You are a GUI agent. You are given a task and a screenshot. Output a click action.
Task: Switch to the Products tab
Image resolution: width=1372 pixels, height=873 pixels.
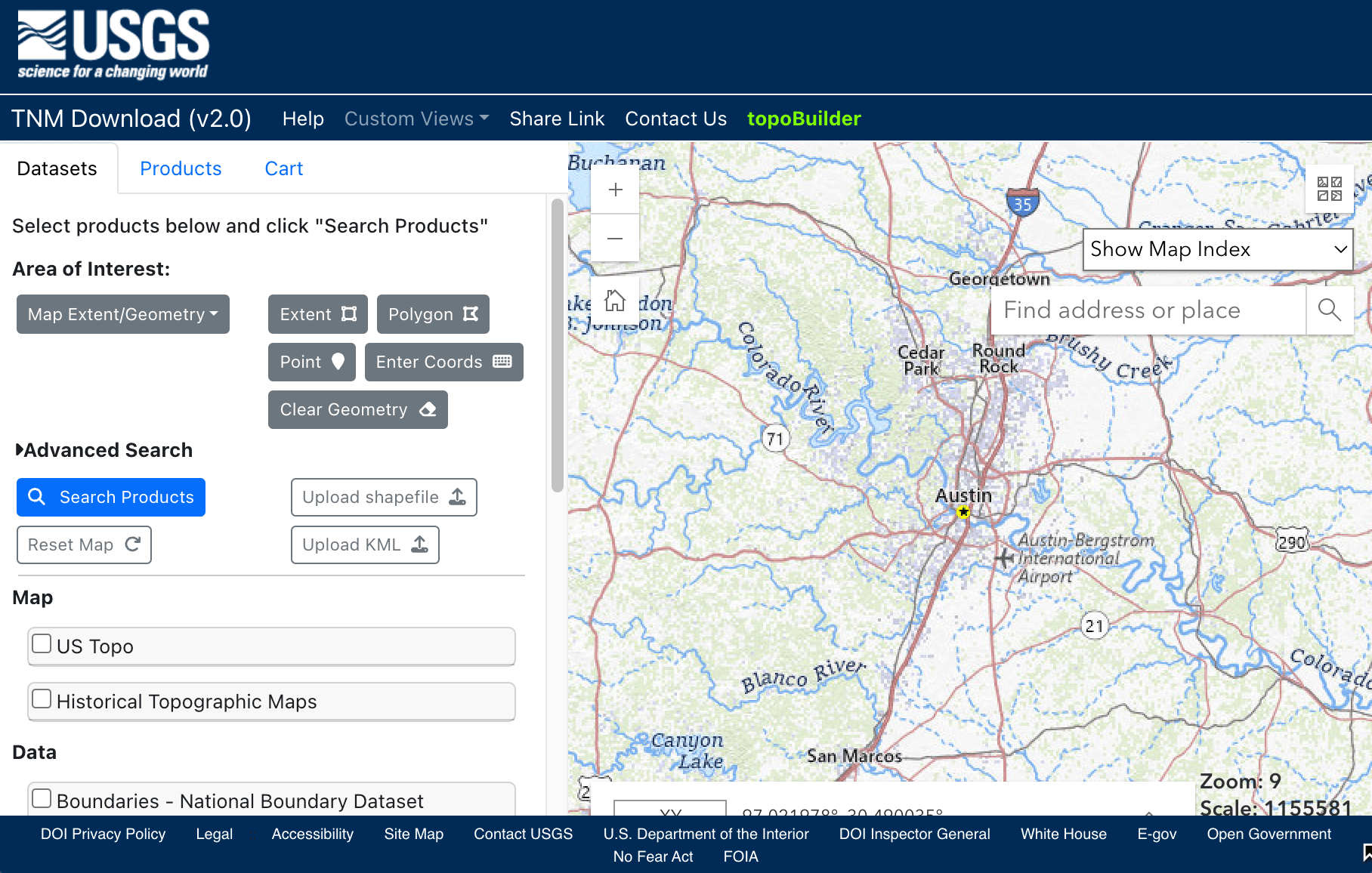click(x=181, y=168)
